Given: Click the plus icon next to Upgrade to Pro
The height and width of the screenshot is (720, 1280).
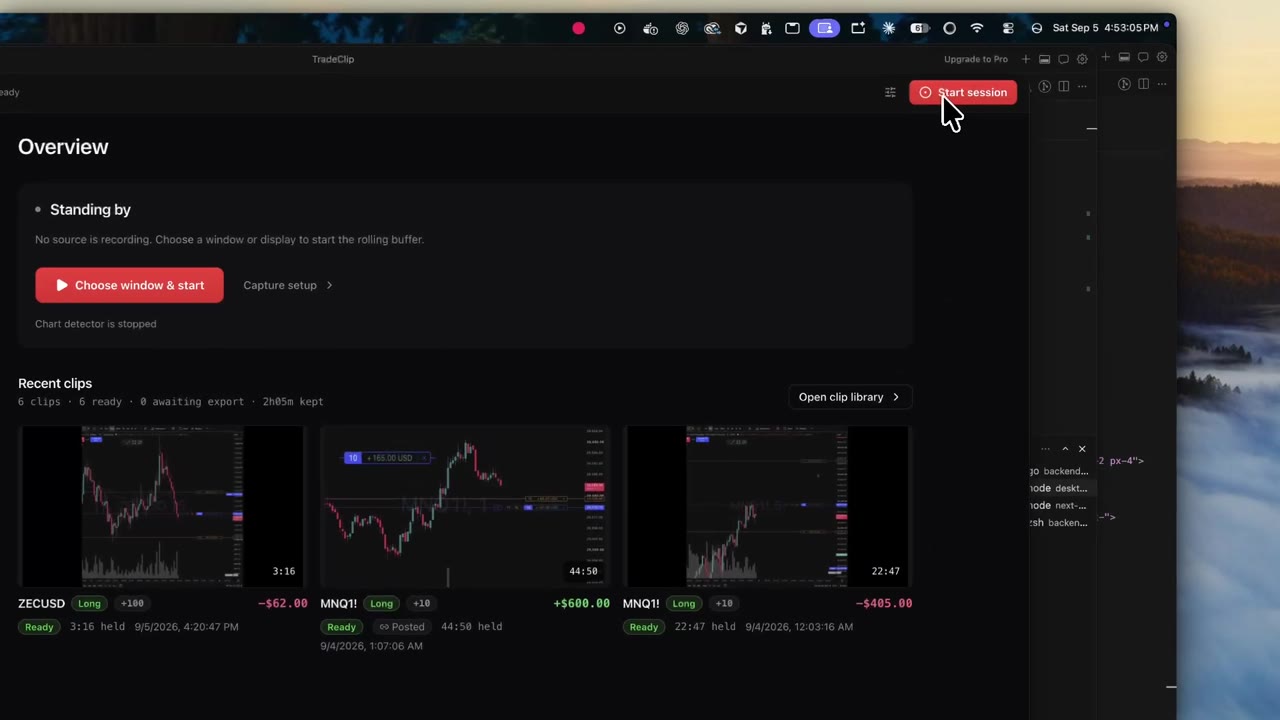Looking at the screenshot, I should click(x=1025, y=59).
